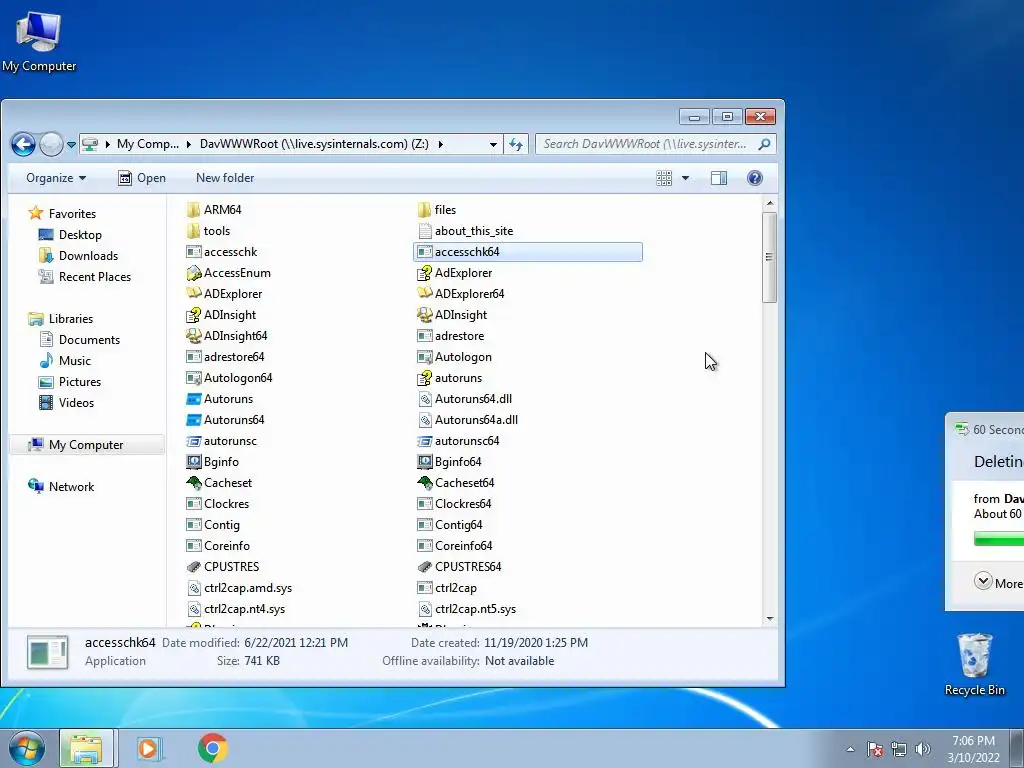The height and width of the screenshot is (768, 1024).
Task: Toggle the preview pane button
Action: click(718, 178)
